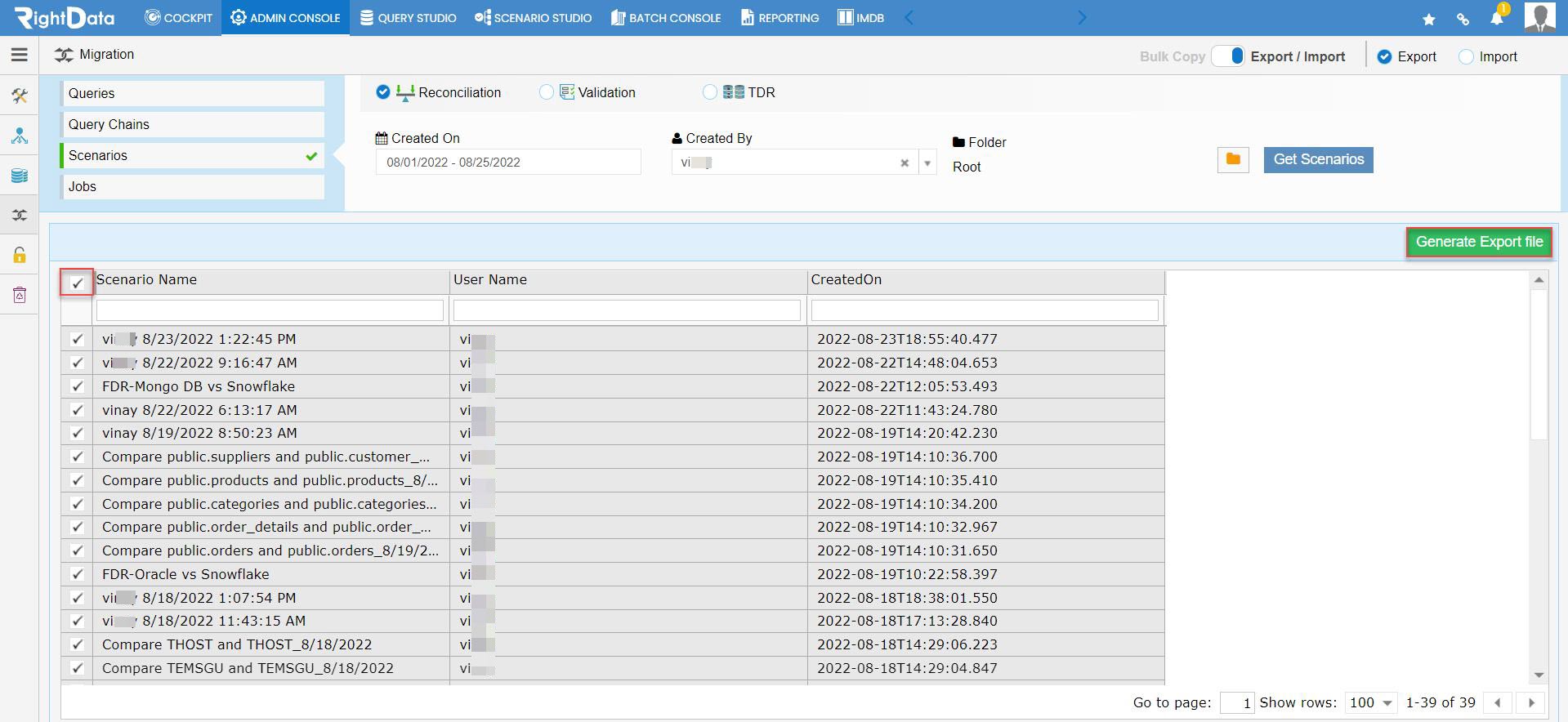Click the calendar icon beside Created On
Viewport: 1568px width, 722px height.
pyautogui.click(x=382, y=138)
